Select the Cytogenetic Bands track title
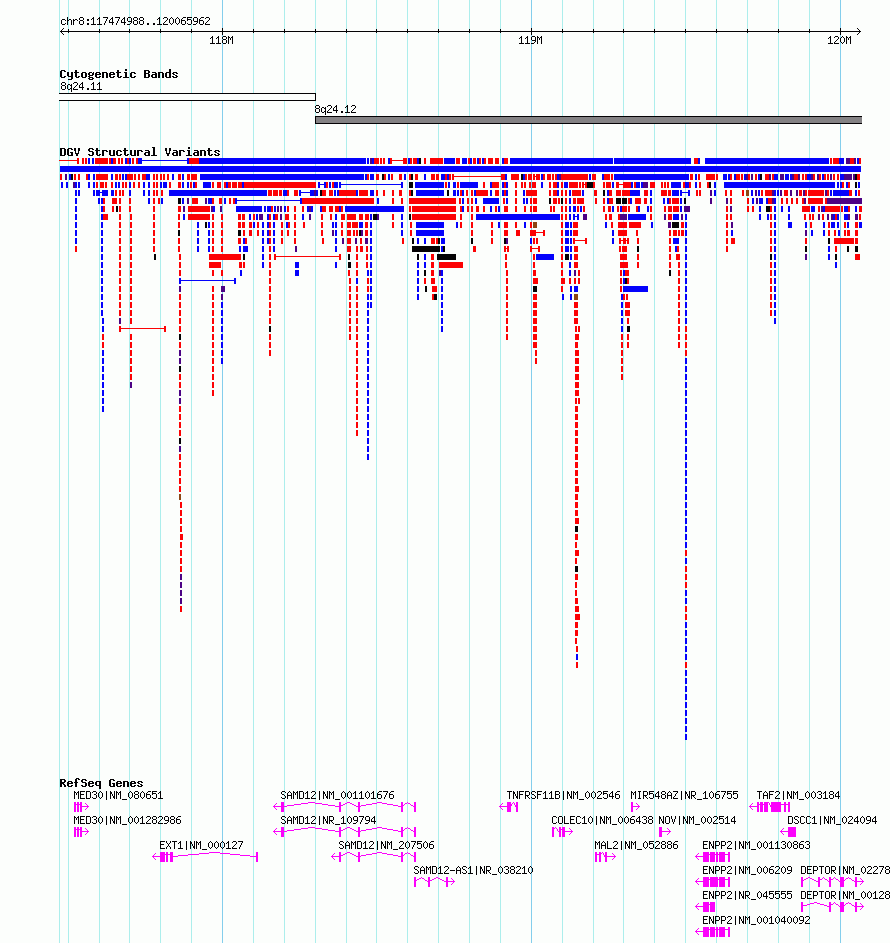 [118, 74]
